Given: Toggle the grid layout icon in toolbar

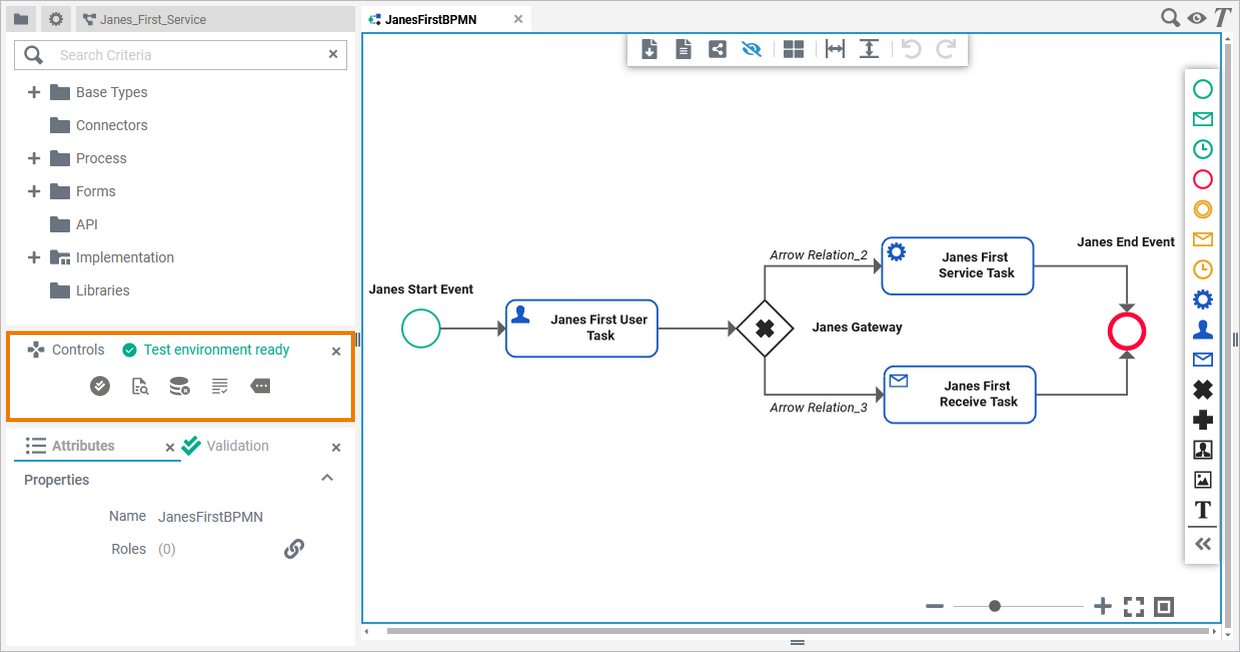Looking at the screenshot, I should pyautogui.click(x=794, y=49).
